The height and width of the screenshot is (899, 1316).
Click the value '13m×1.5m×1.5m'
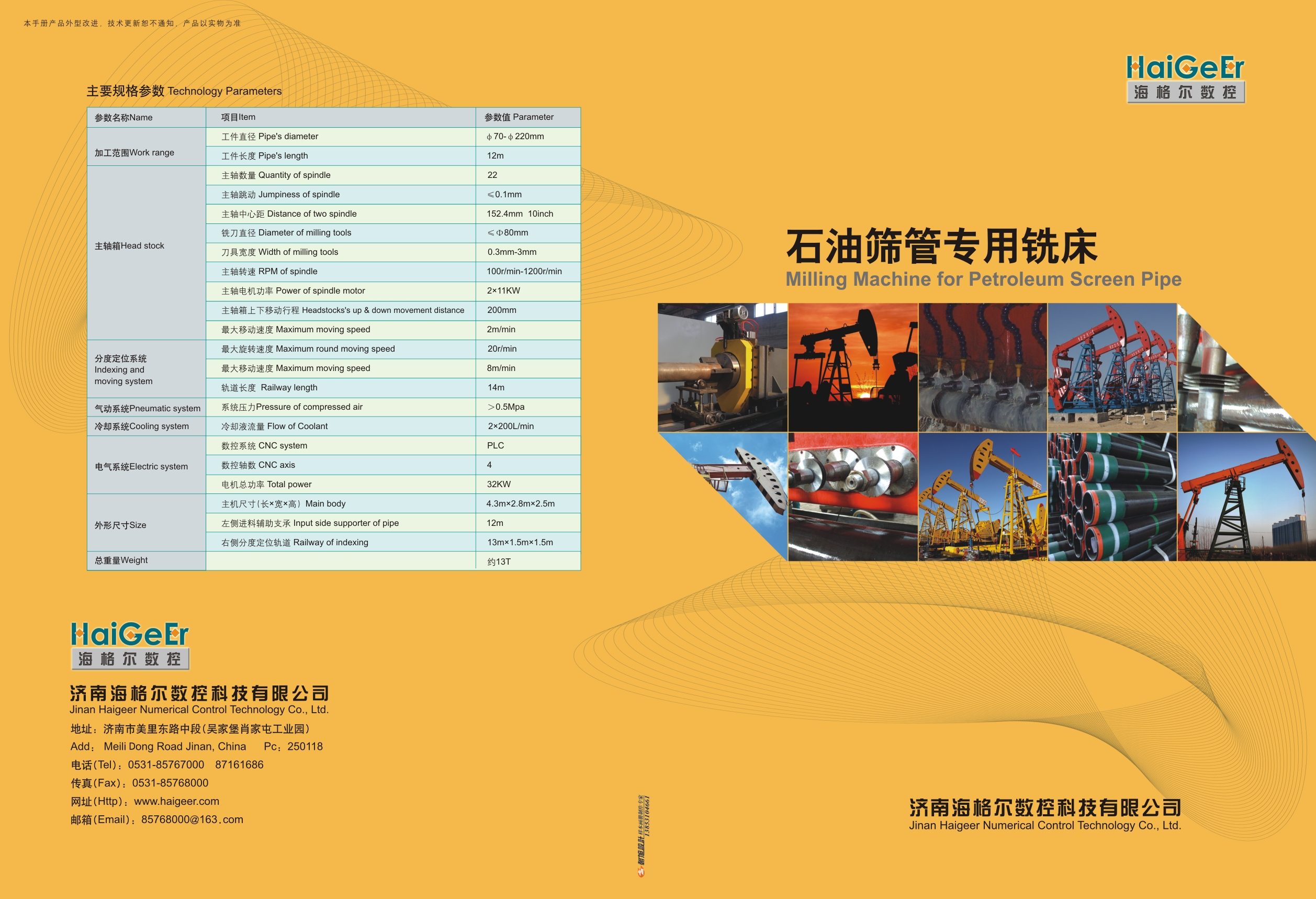click(520, 542)
